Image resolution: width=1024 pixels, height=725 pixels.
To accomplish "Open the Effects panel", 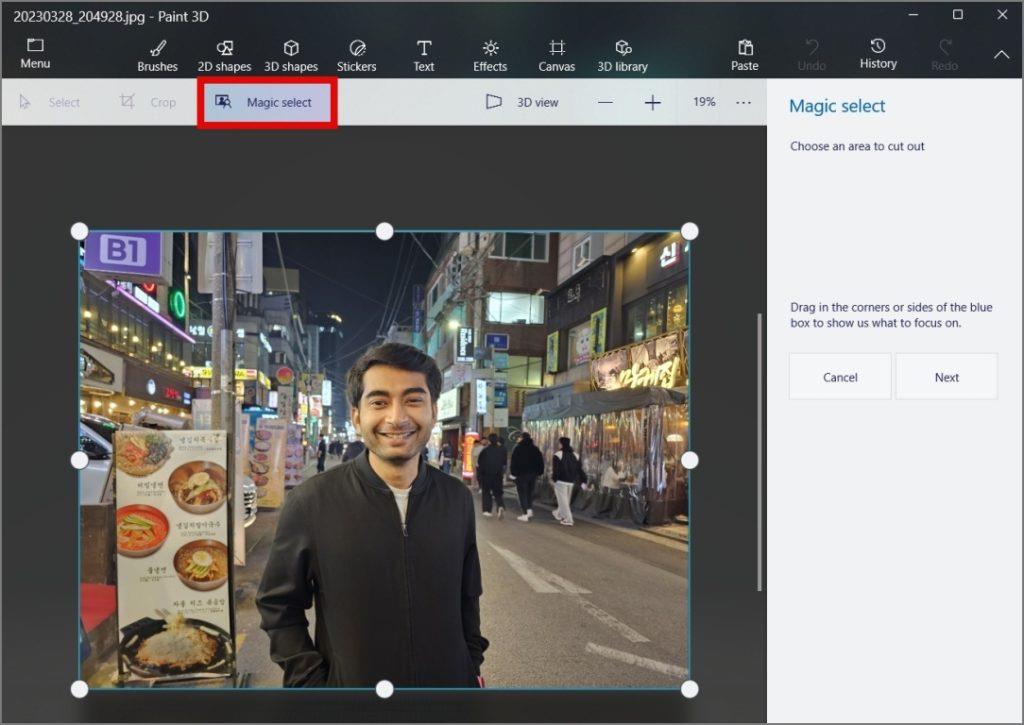I will point(490,56).
